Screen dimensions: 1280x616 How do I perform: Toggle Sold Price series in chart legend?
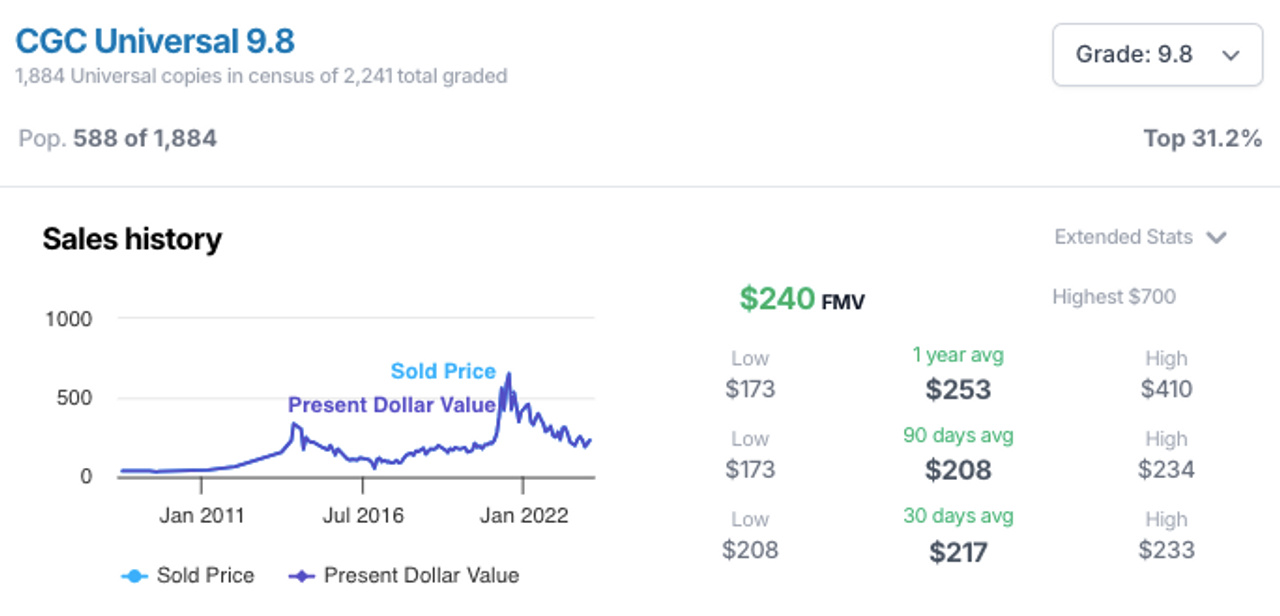pos(188,575)
